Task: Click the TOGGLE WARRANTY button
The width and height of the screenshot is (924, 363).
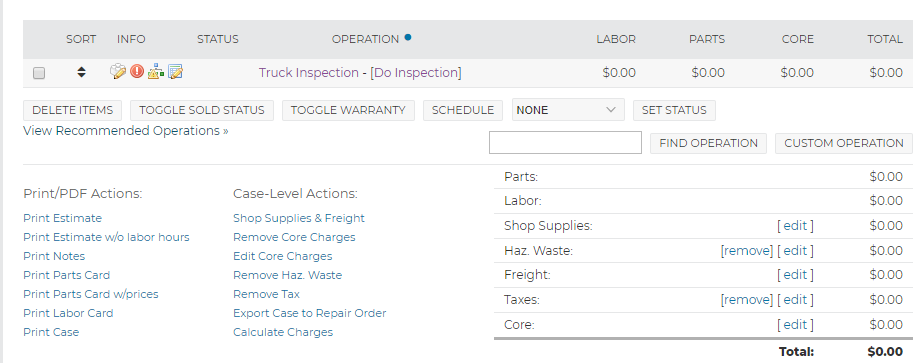Action: [348, 110]
